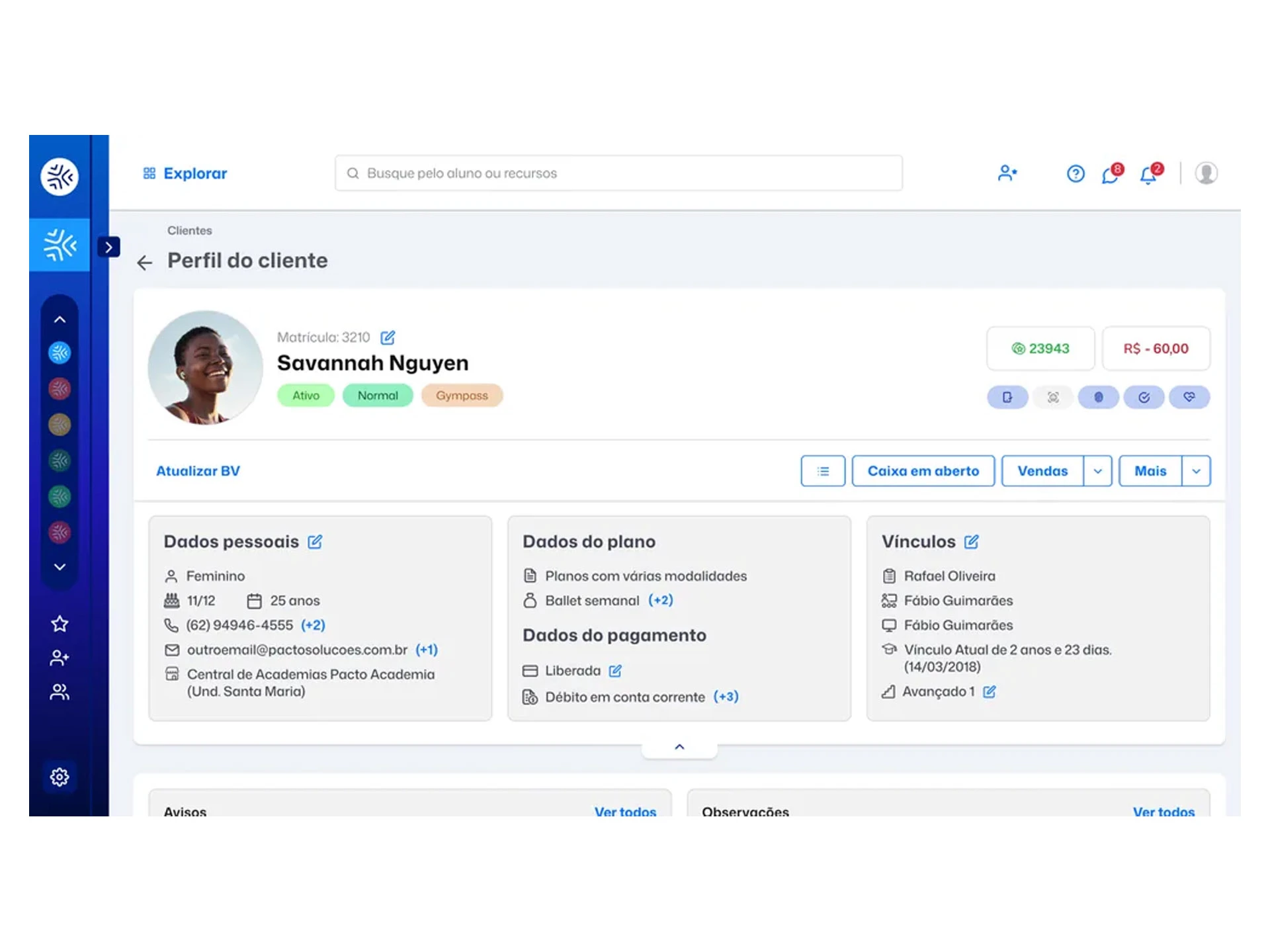
Task: Edit Dados pessoais section
Action: point(315,542)
